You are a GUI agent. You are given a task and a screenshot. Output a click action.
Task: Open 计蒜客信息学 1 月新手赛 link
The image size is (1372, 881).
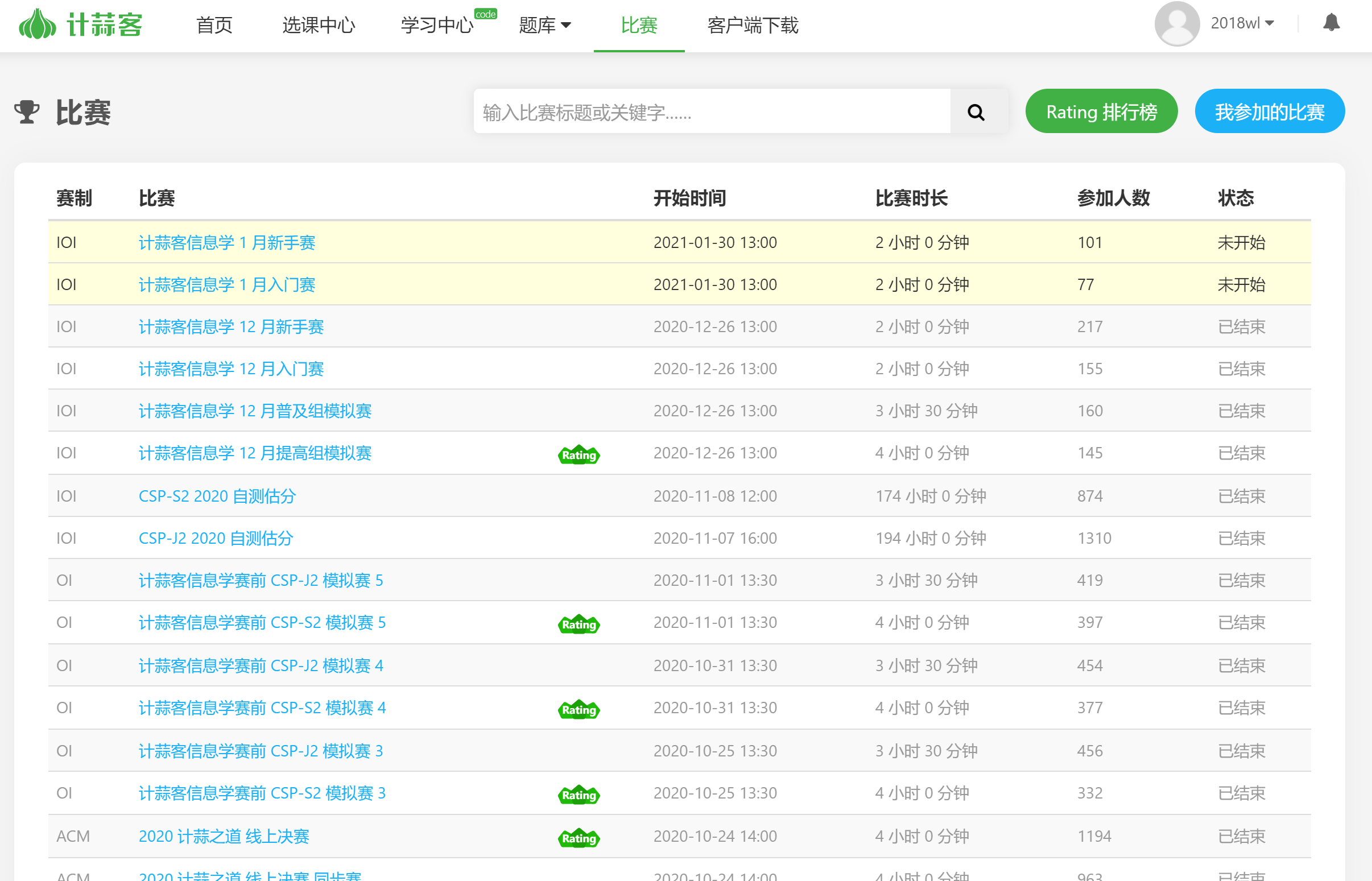pos(226,242)
